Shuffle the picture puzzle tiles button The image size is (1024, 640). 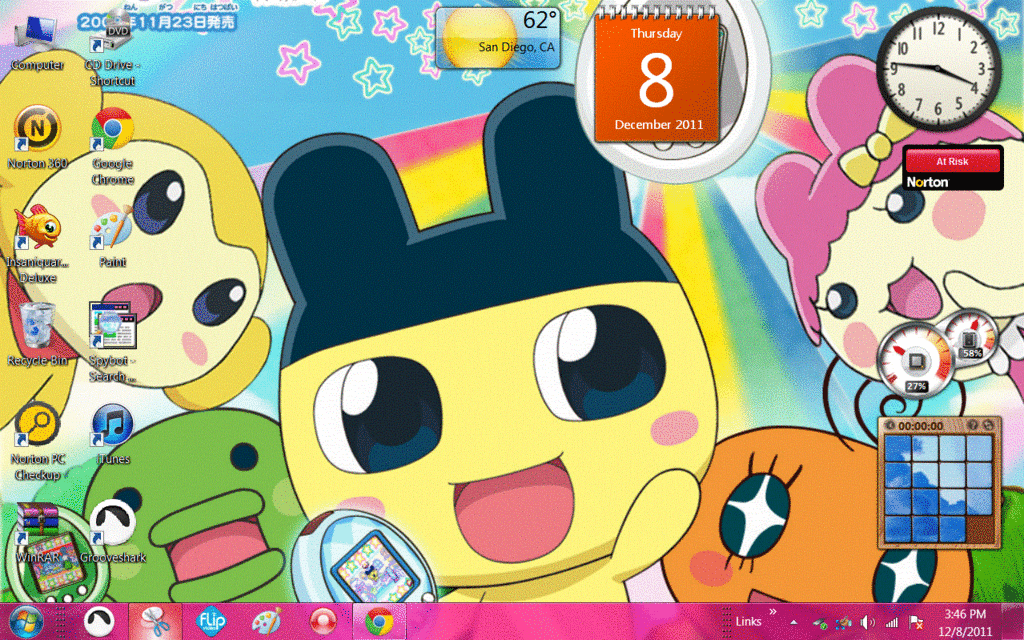[x=988, y=425]
